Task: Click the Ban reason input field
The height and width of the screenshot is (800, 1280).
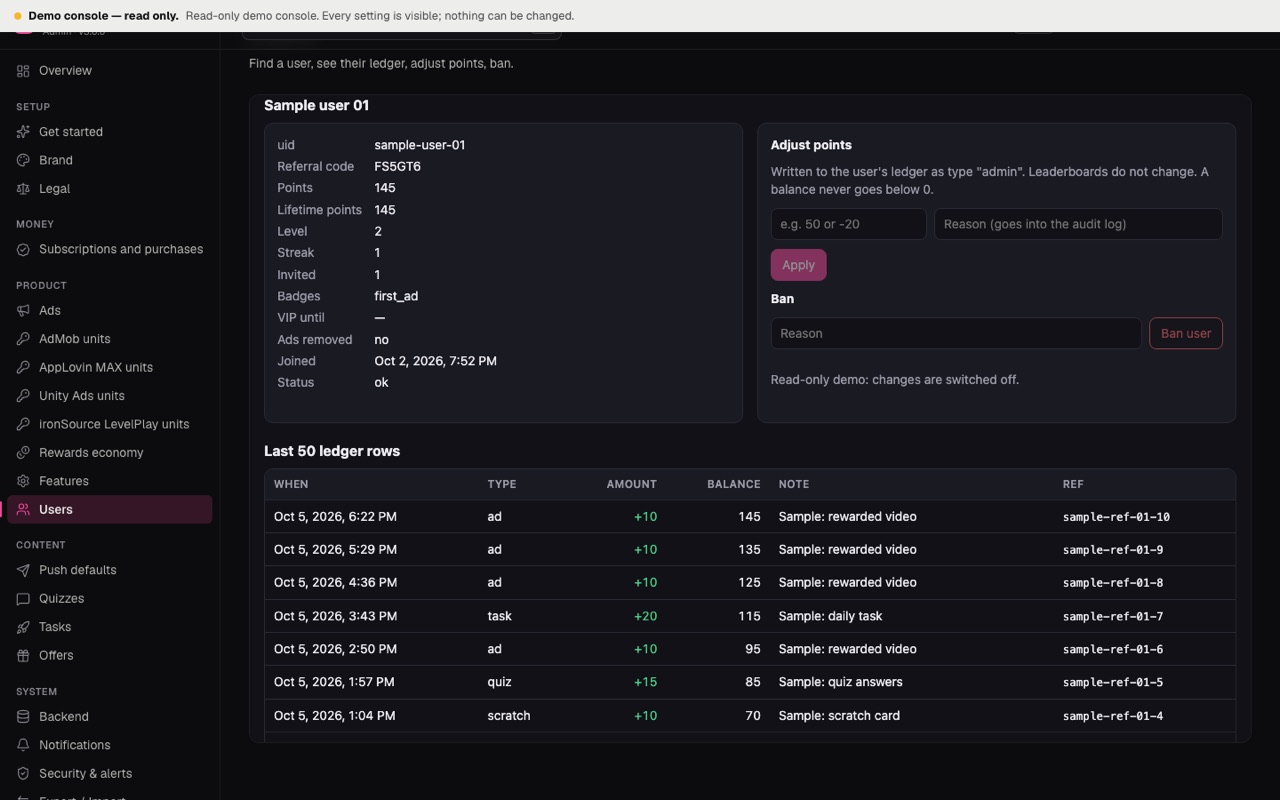Action: (x=956, y=334)
